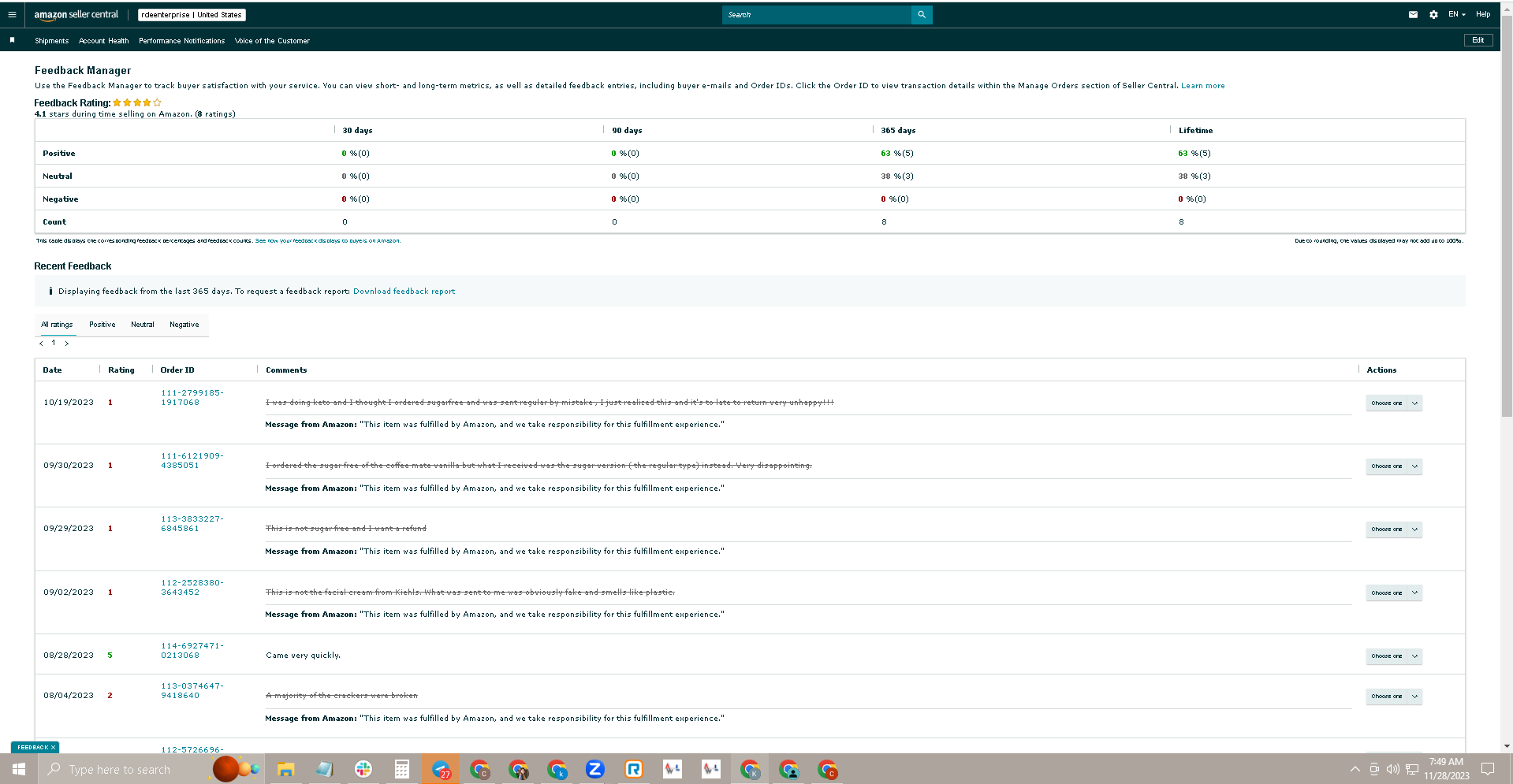Image resolution: width=1513 pixels, height=784 pixels.
Task: Select the All ratings tab
Action: point(57,325)
